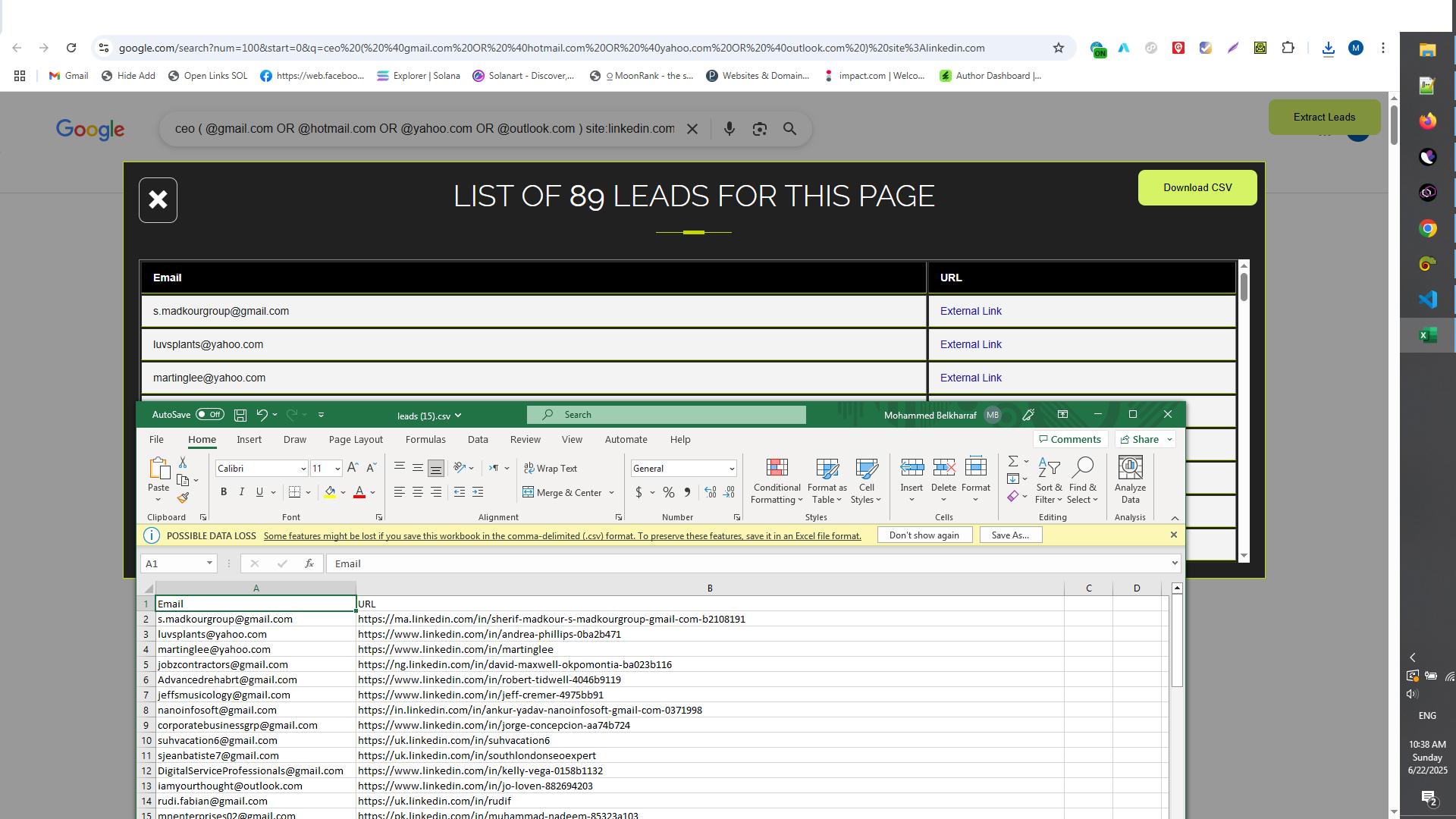This screenshot has height=819, width=1456.
Task: Expand the Name Box dropdown for A1
Action: pyautogui.click(x=209, y=563)
